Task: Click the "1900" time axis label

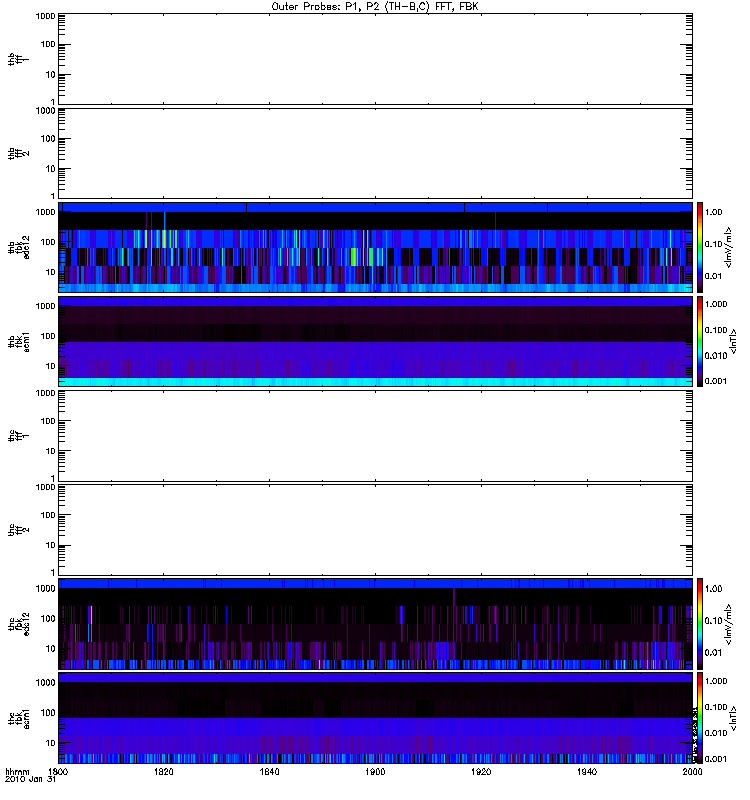Action: pos(375,771)
